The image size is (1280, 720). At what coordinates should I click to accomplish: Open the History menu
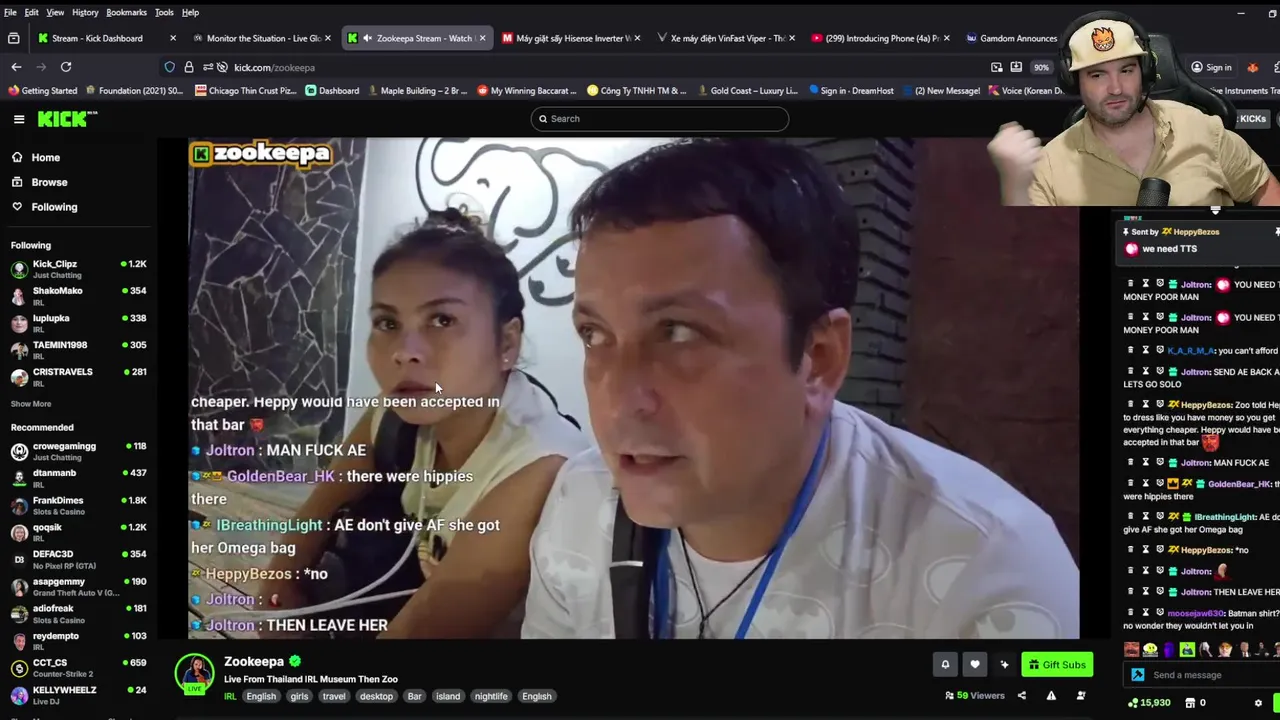(85, 12)
